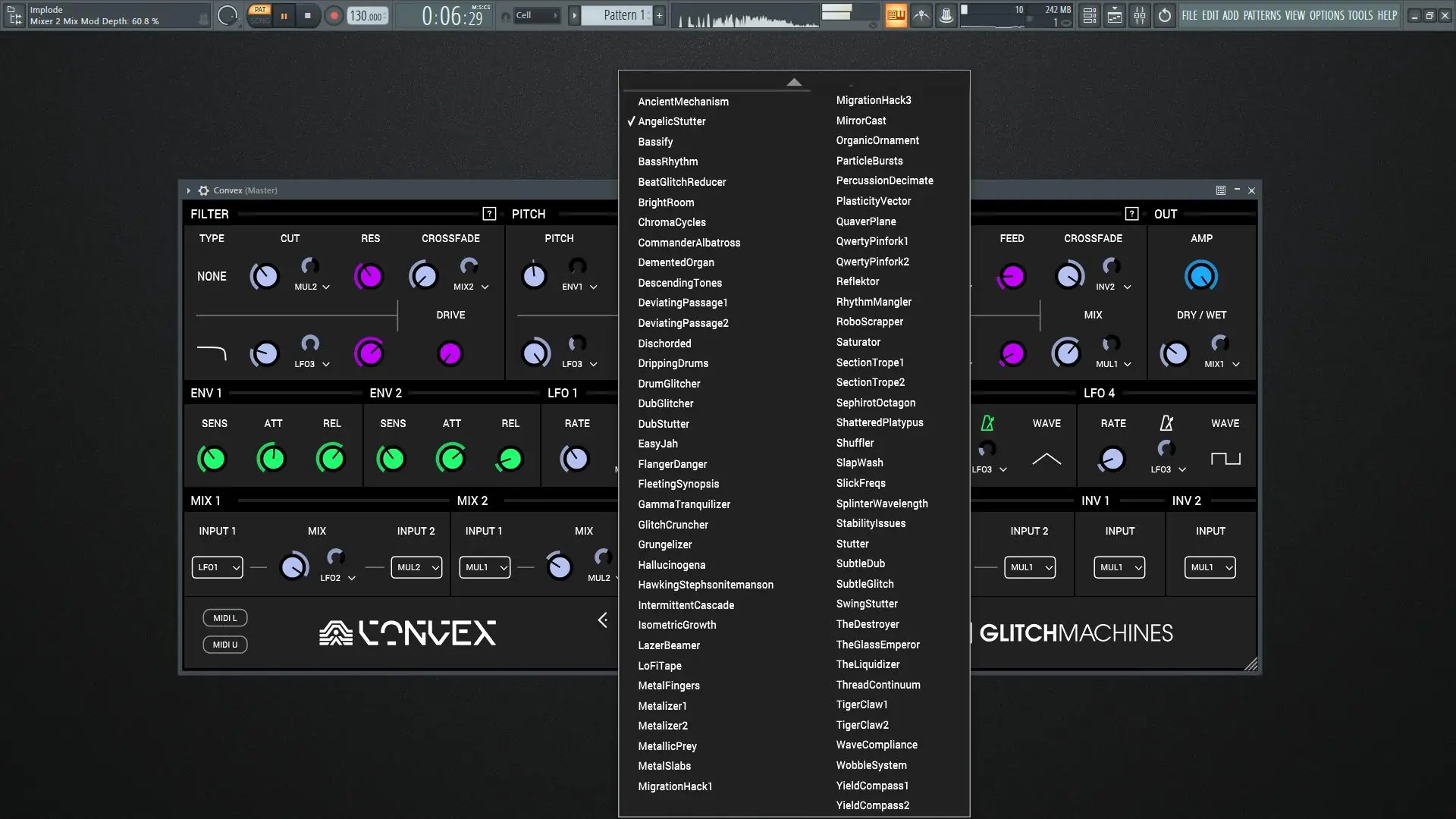Screen dimensions: 1456x819
Task: Click the preset previous arrow beside Convex logo
Action: (603, 620)
